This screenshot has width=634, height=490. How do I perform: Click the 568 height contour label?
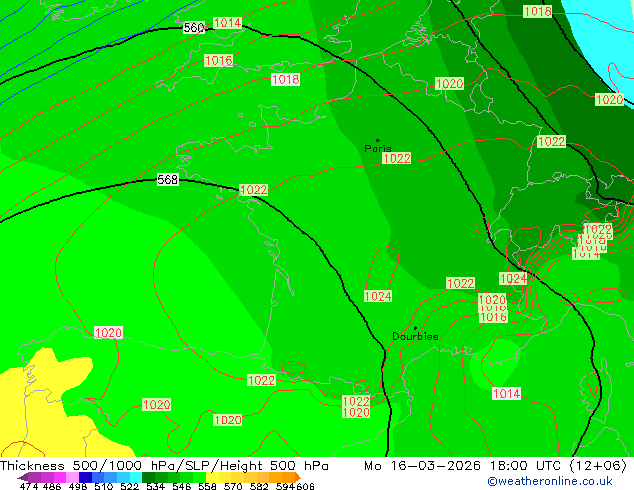point(167,180)
